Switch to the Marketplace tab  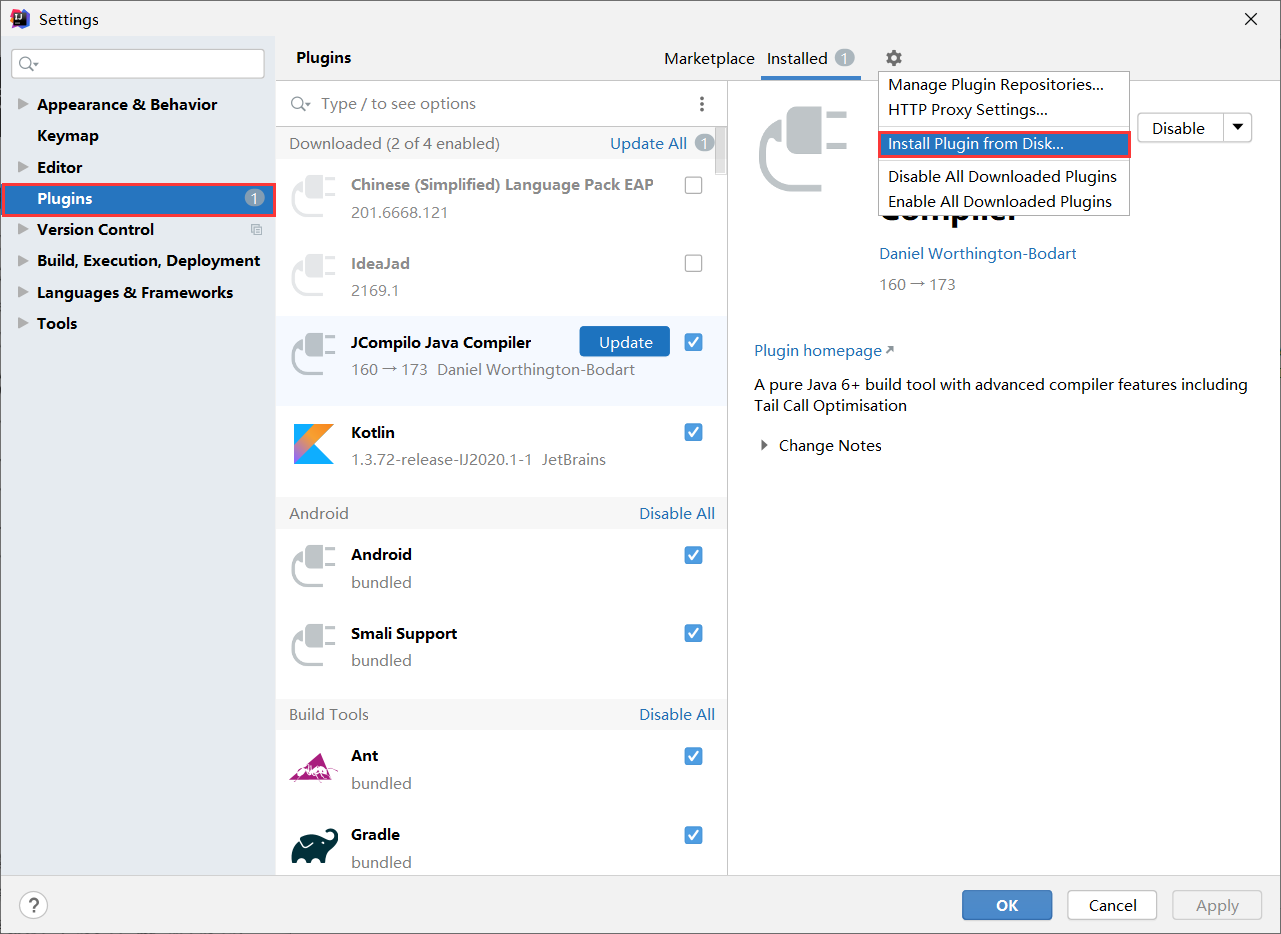point(709,59)
